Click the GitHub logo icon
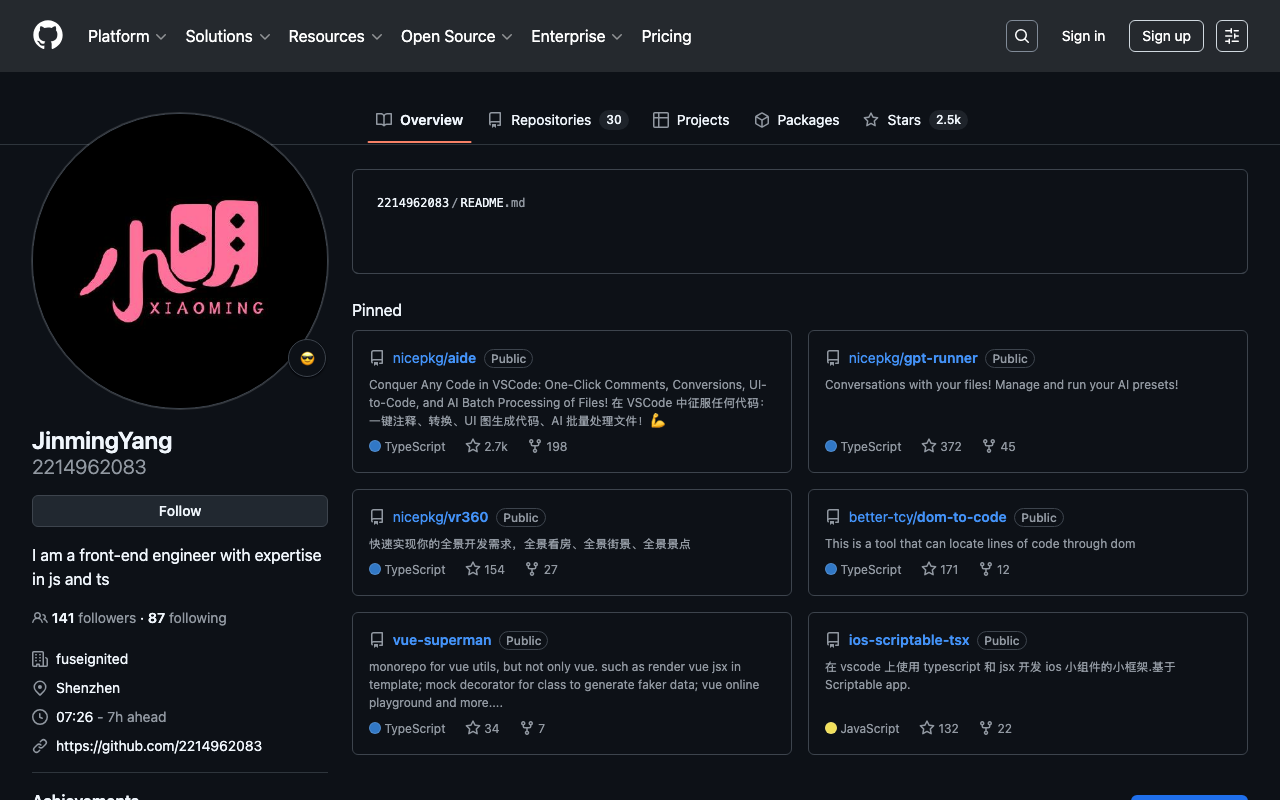 coord(48,36)
